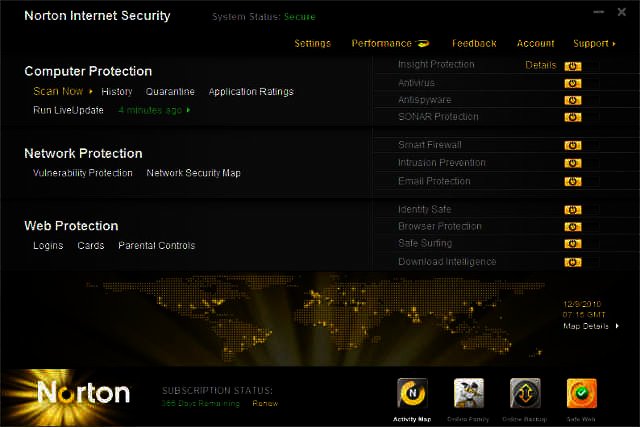Close the Norton window

621,12
